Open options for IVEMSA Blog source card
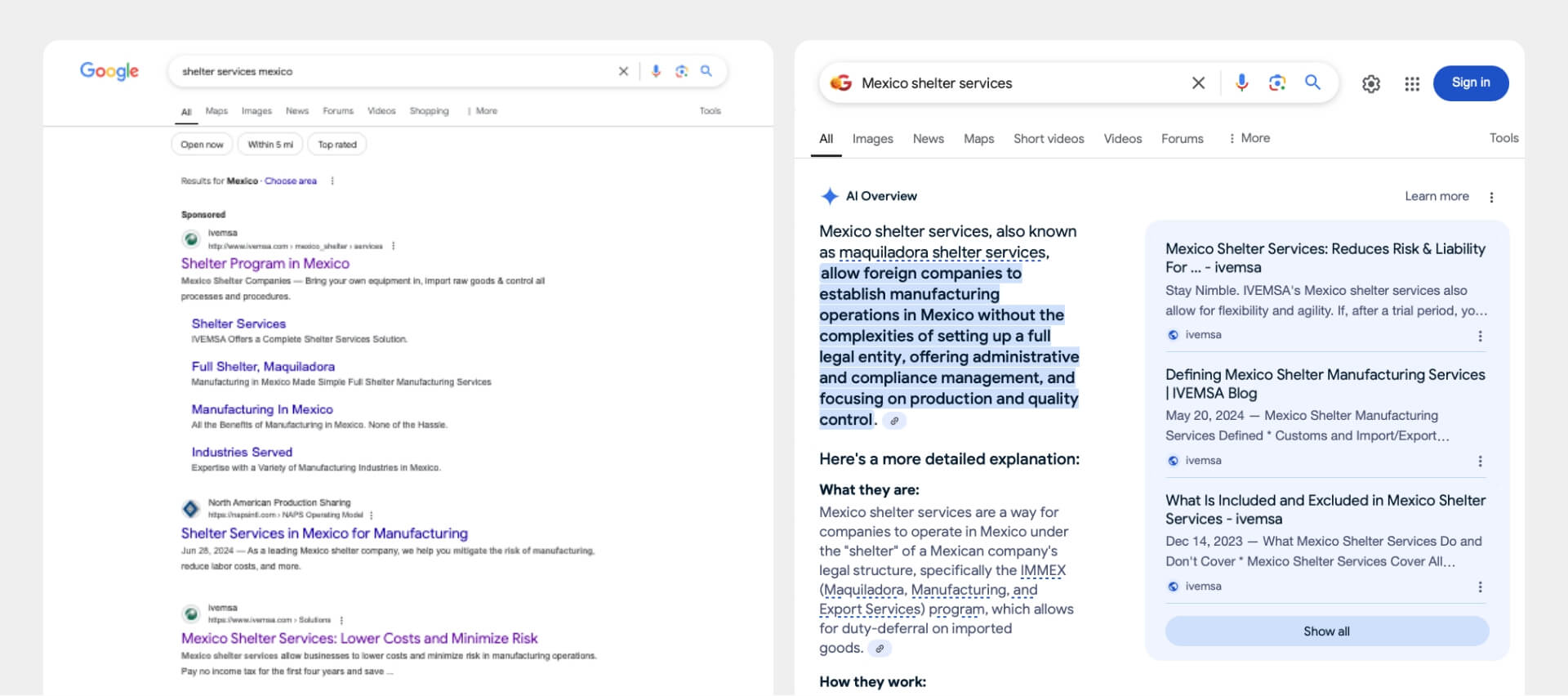Viewport: 1568px width, 696px height. pos(1480,462)
